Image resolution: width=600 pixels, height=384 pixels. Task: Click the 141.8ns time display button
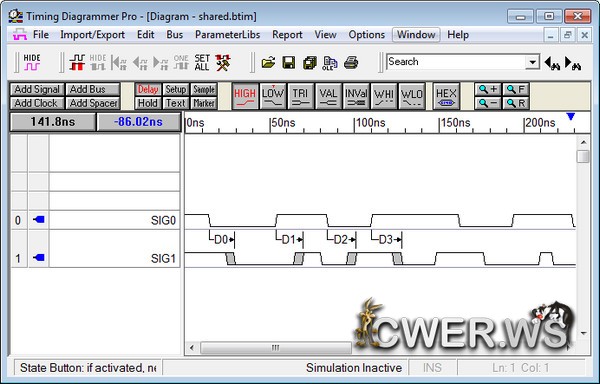[x=53, y=122]
